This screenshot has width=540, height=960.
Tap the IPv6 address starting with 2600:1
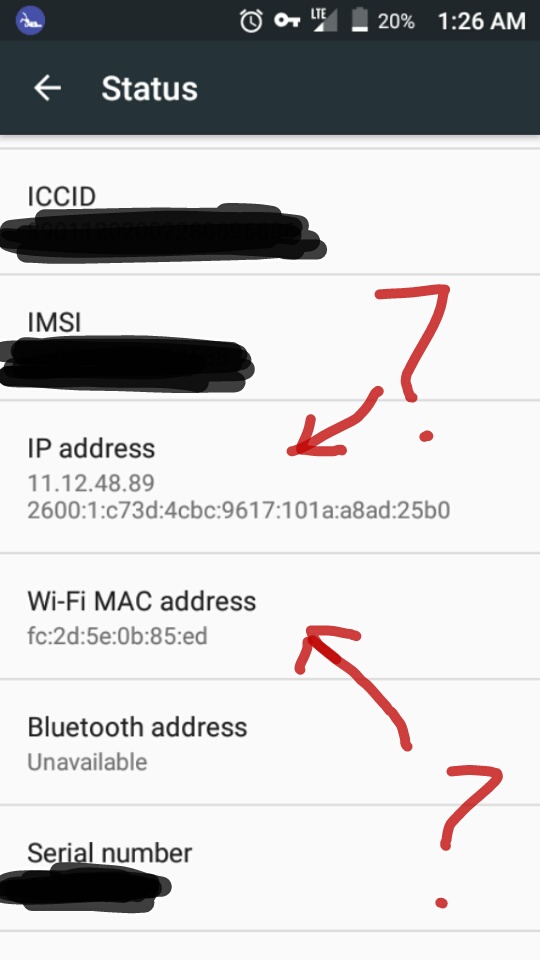click(x=239, y=510)
